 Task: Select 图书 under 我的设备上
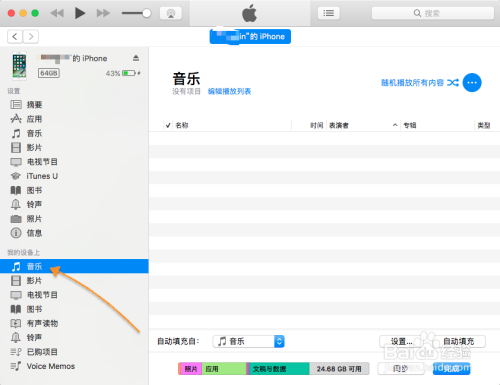74,309
